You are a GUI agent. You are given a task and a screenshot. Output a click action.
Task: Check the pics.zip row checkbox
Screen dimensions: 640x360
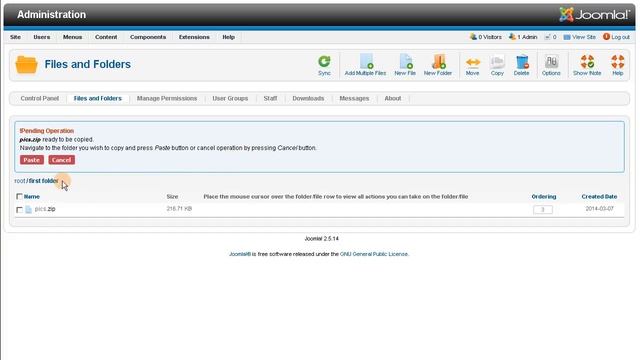point(19,209)
